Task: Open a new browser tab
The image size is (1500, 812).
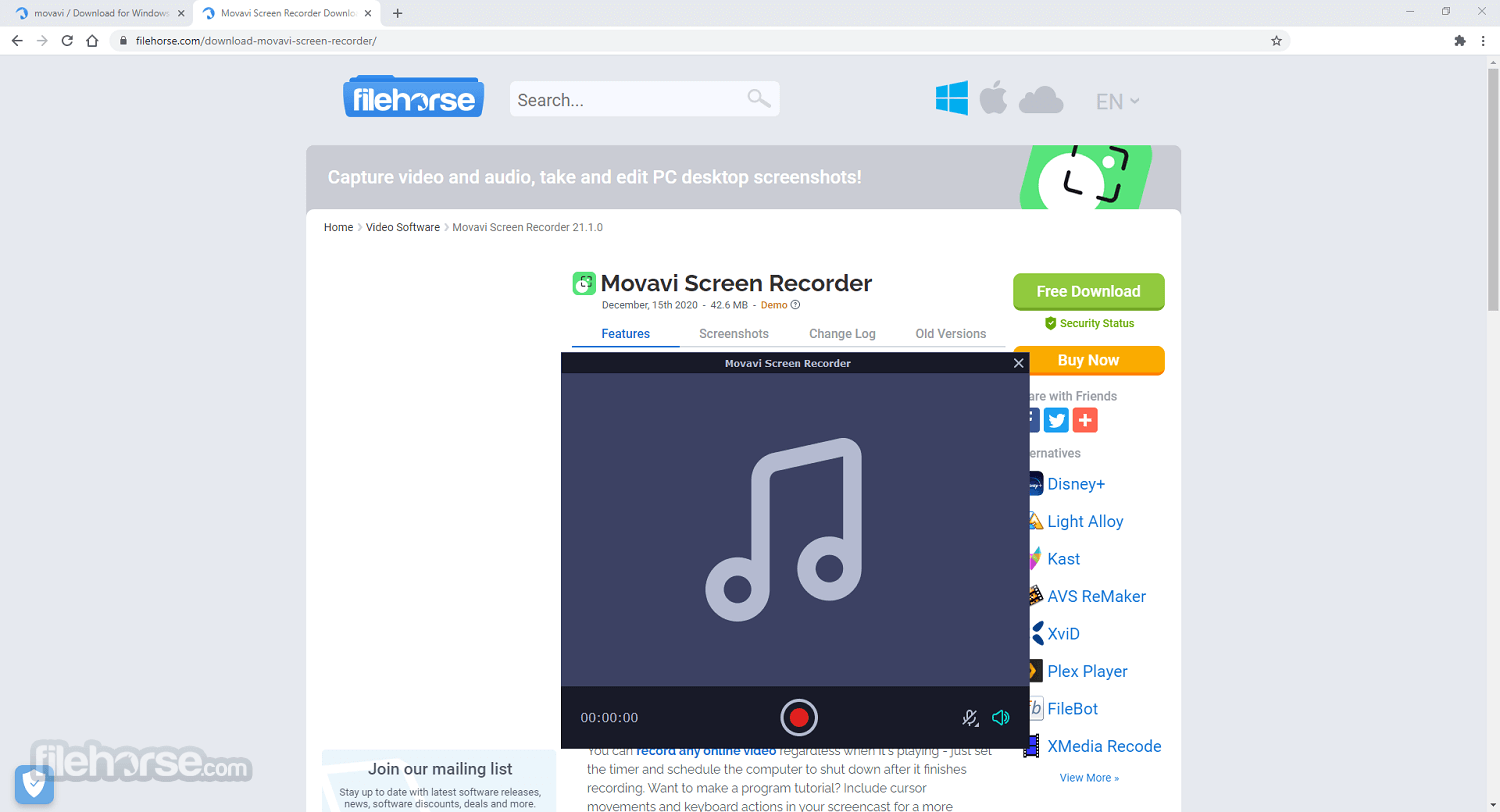Action: click(x=397, y=13)
